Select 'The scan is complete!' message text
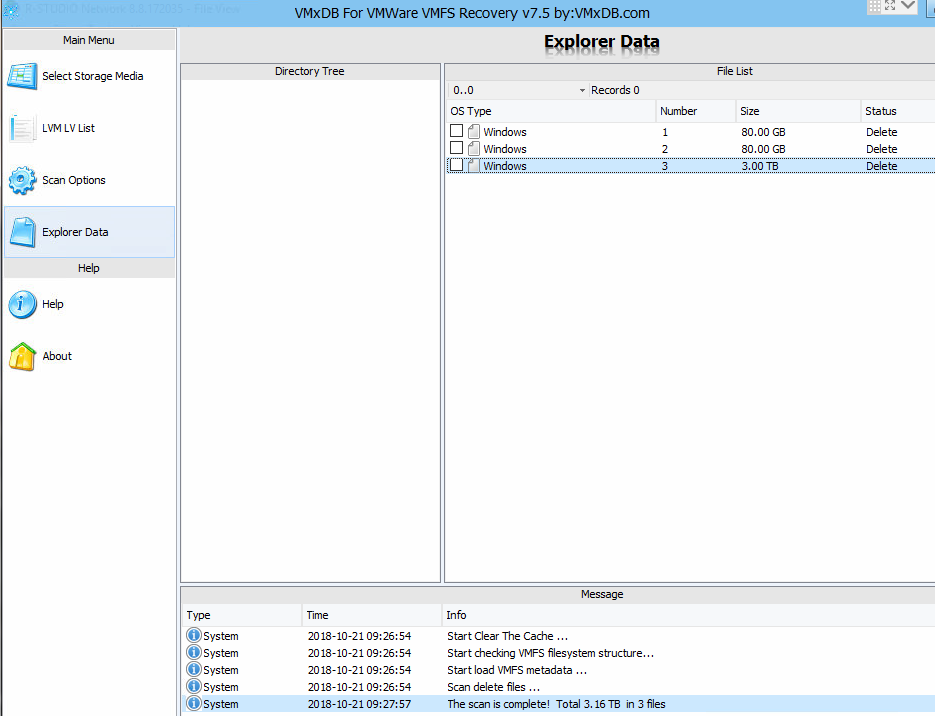935x716 pixels. 556,704
